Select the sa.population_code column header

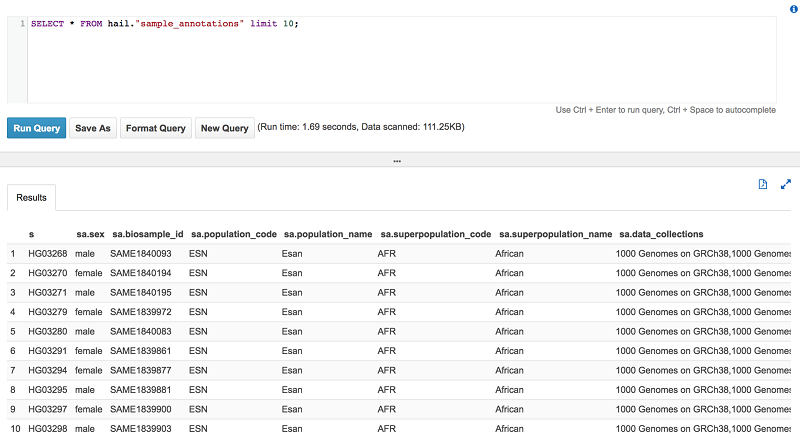pyautogui.click(x=232, y=234)
